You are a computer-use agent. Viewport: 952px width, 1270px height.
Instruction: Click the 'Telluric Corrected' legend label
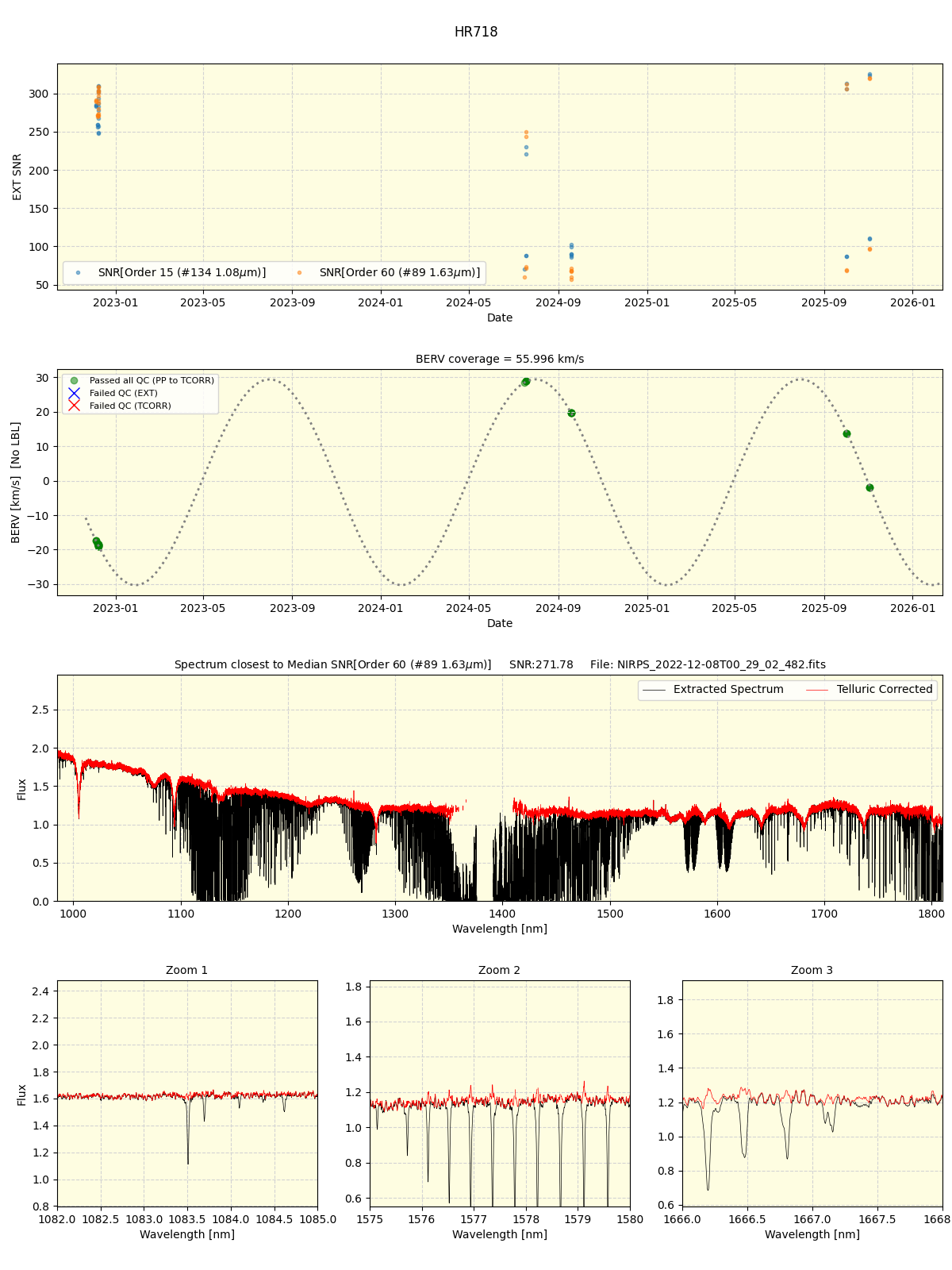[885, 689]
